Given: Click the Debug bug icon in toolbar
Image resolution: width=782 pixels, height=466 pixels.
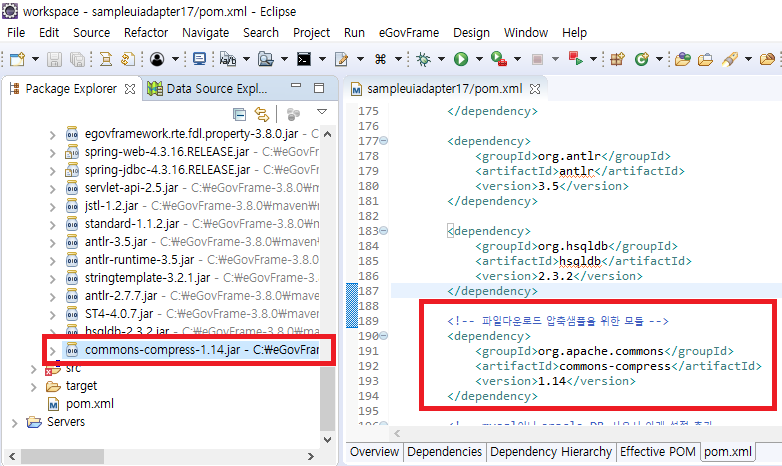Looking at the screenshot, I should point(425,59).
